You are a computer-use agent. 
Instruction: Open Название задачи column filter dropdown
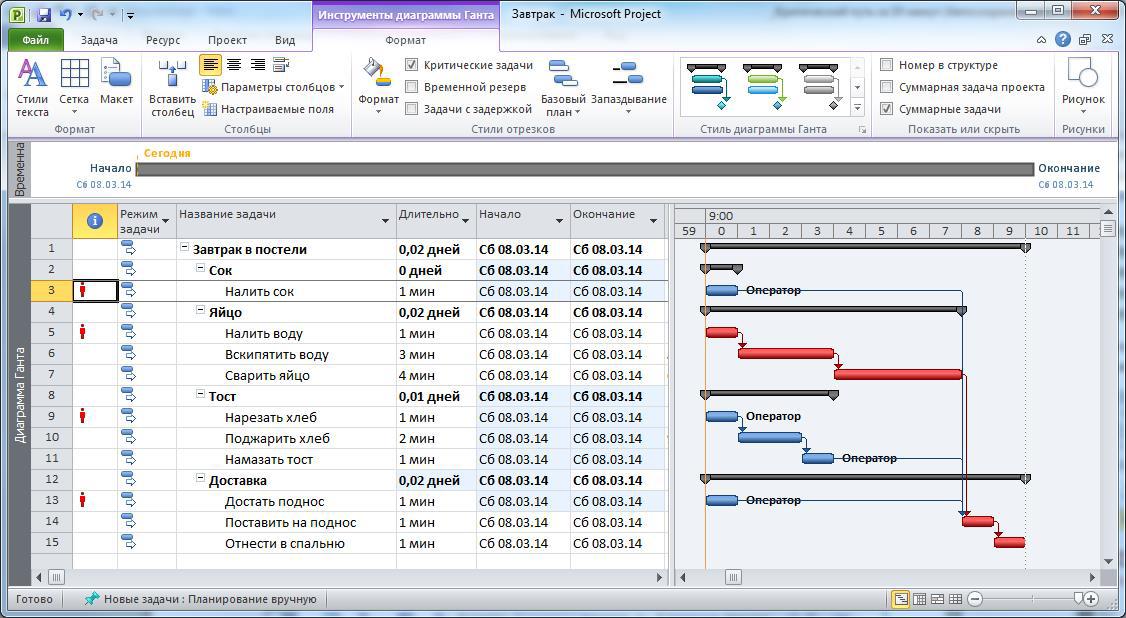click(x=385, y=221)
